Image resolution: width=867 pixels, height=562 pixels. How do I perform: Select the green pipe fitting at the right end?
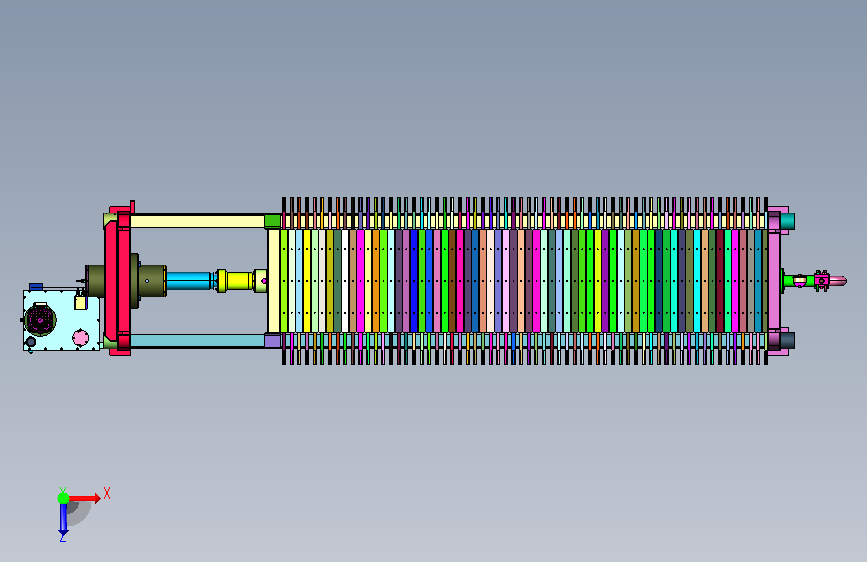(x=787, y=281)
